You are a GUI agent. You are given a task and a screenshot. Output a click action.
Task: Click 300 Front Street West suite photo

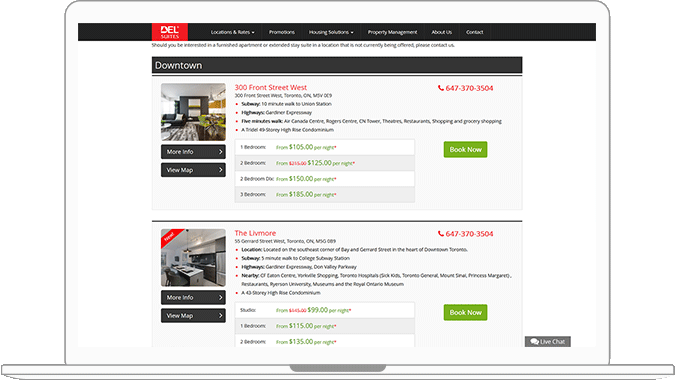click(193, 112)
